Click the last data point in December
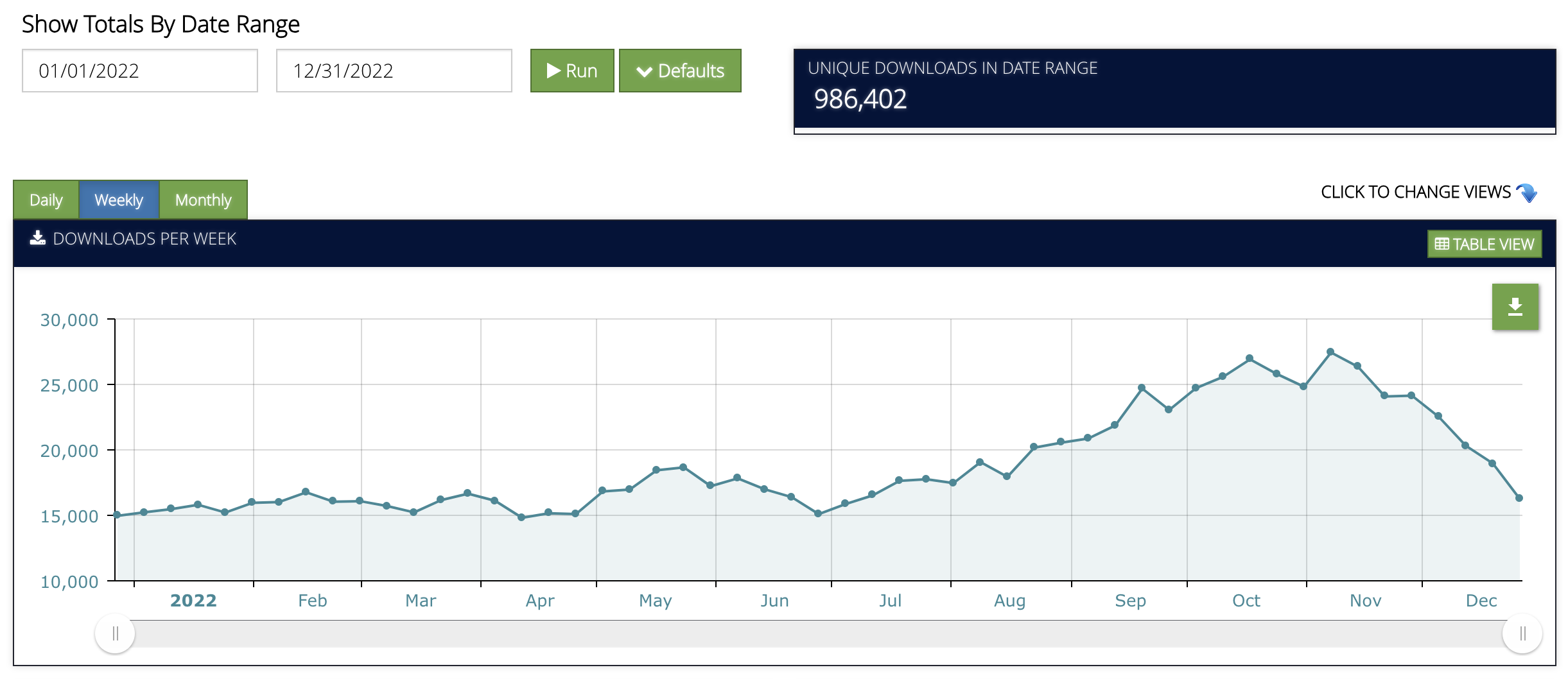Viewport: 1568px width, 679px height. point(1519,498)
